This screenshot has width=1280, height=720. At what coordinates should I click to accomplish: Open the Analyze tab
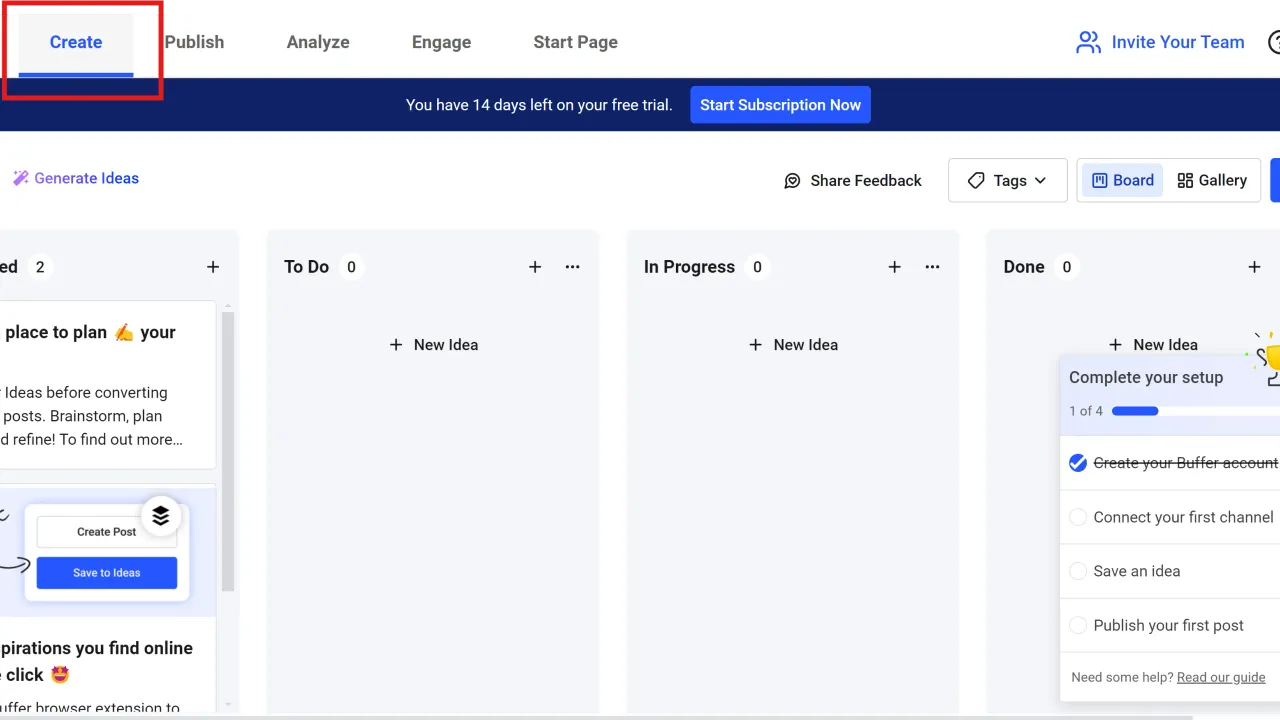pyautogui.click(x=318, y=42)
